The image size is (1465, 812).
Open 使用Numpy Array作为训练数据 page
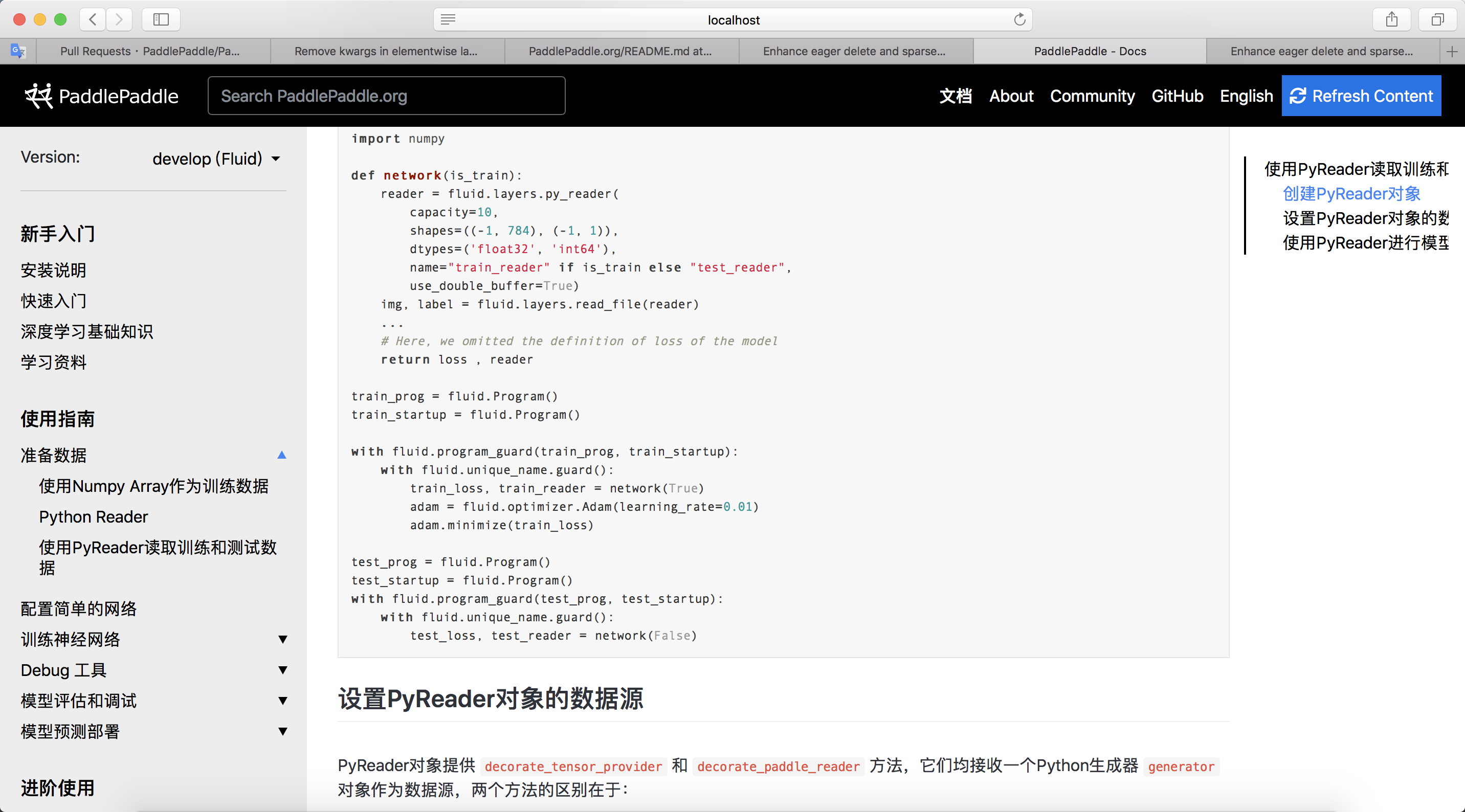tap(153, 486)
